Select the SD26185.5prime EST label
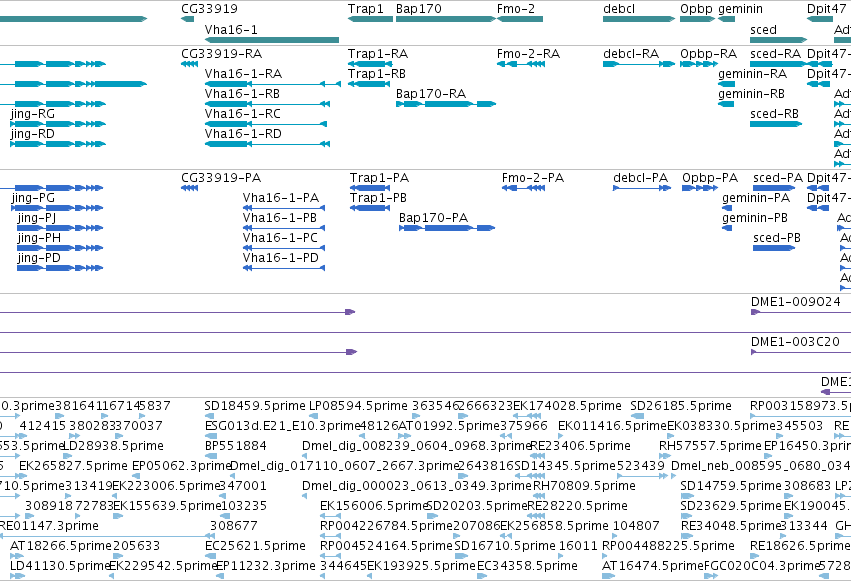Screen dimensions: 851x581 [681, 406]
